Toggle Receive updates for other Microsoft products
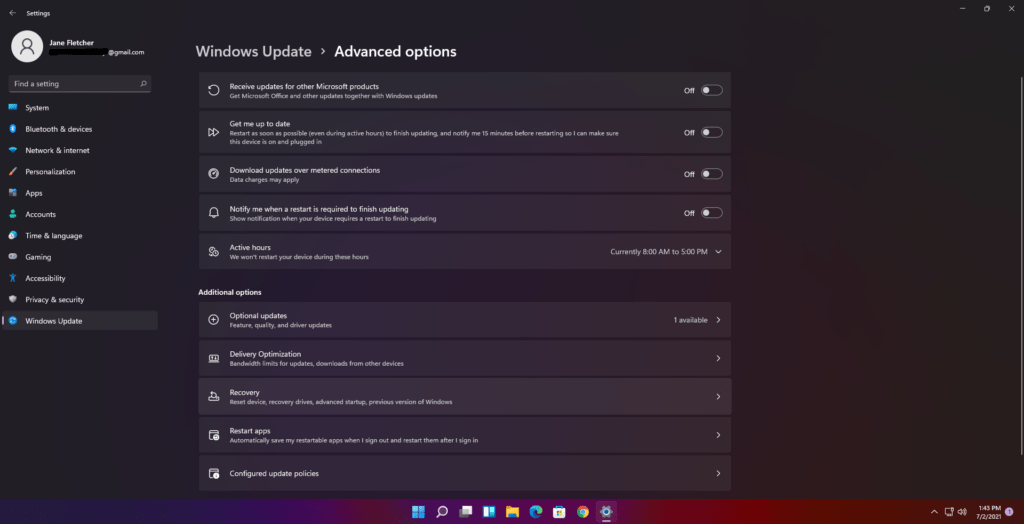1024x524 pixels. 712,90
